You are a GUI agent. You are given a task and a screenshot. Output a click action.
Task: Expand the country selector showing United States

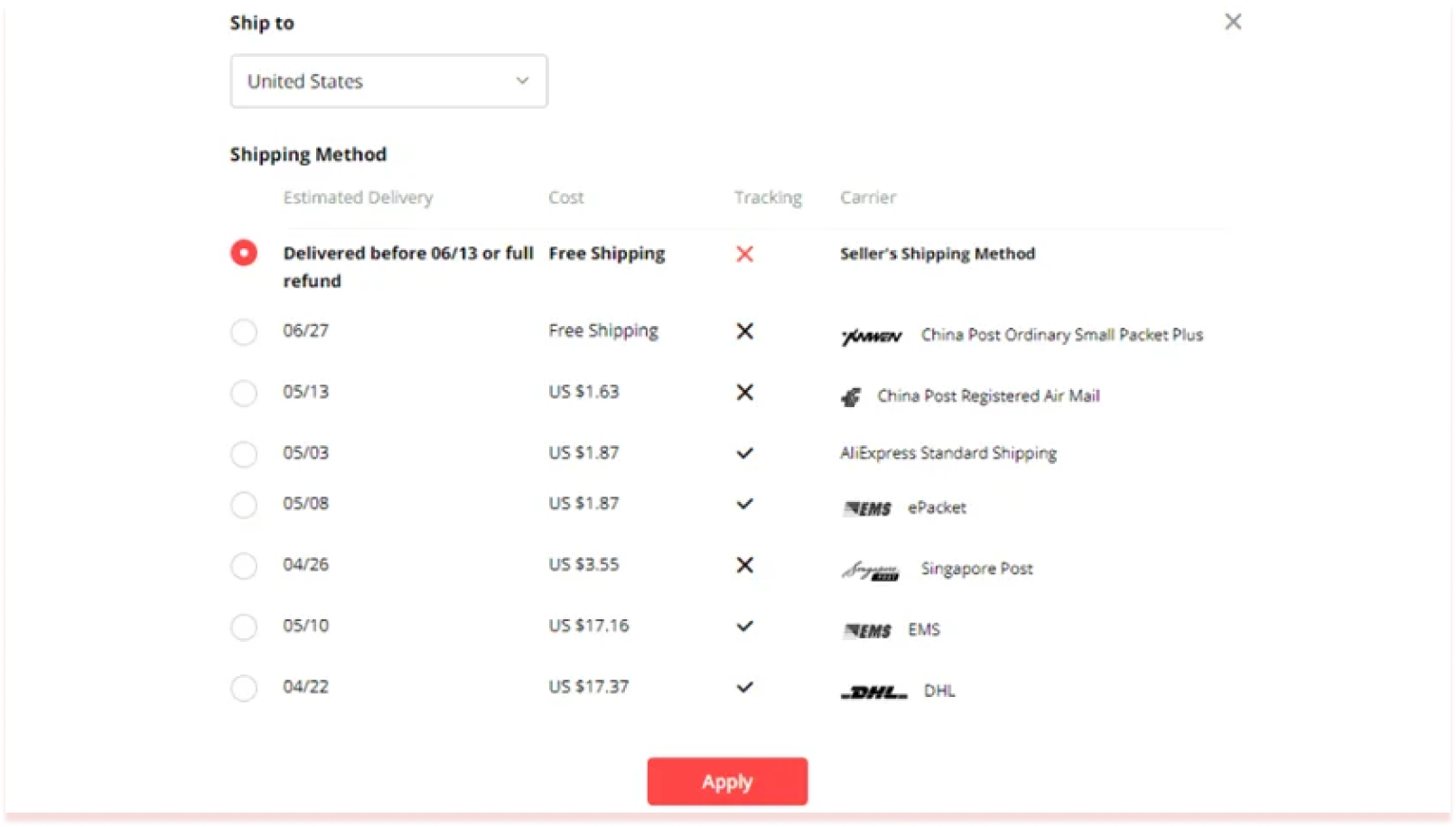[x=388, y=81]
